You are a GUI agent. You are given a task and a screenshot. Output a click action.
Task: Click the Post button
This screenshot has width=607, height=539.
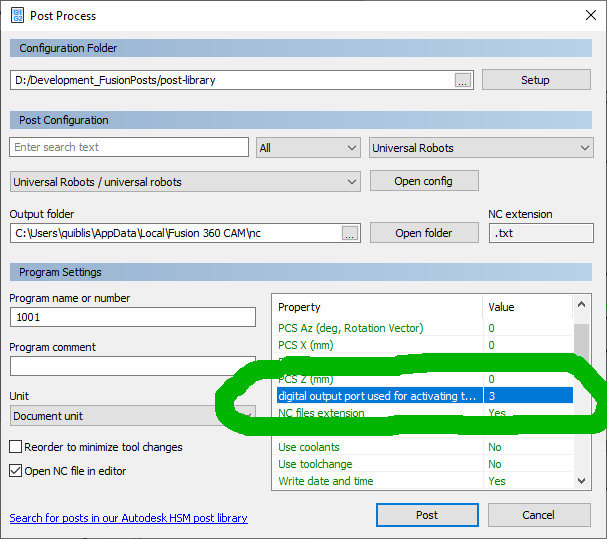427,515
